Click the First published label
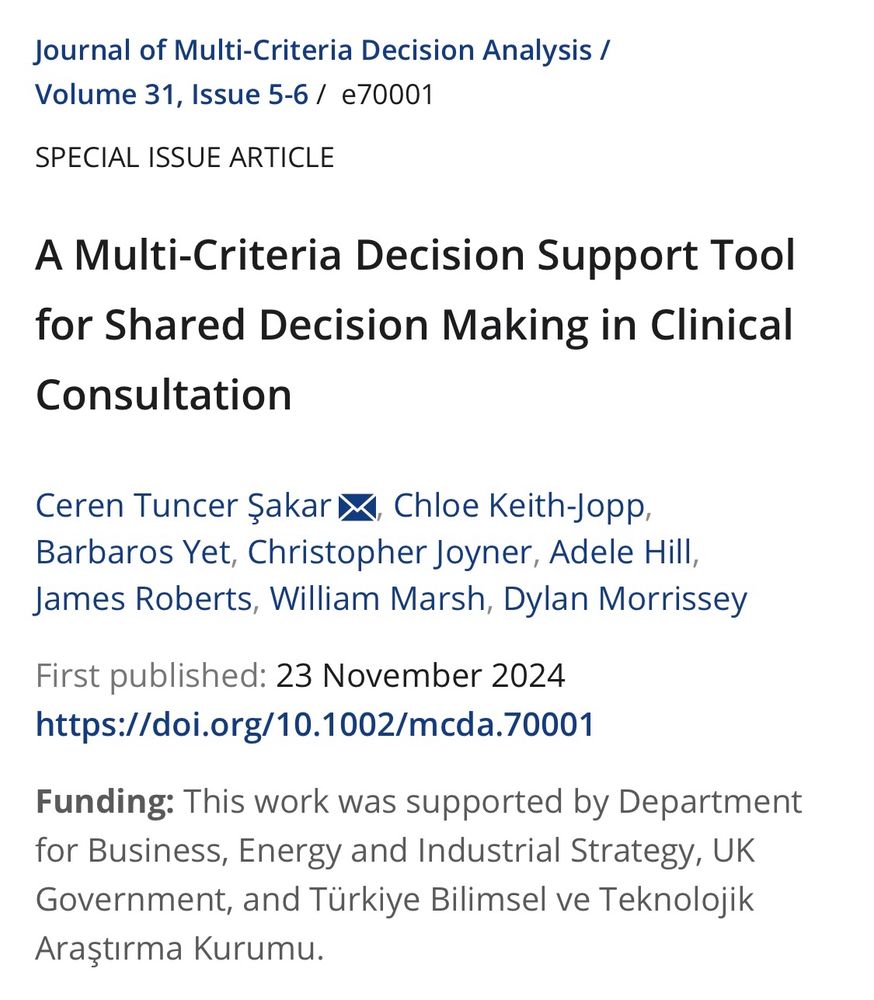 (151, 675)
